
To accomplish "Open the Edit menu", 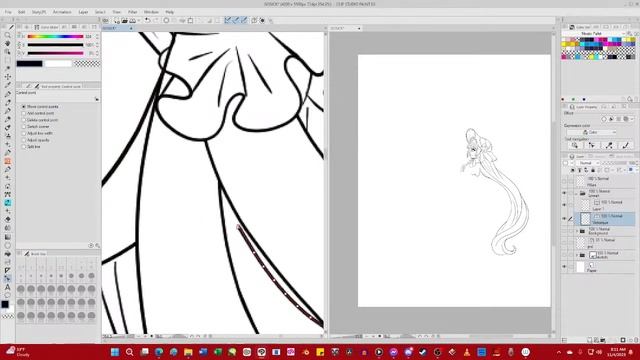I will pos(22,12).
